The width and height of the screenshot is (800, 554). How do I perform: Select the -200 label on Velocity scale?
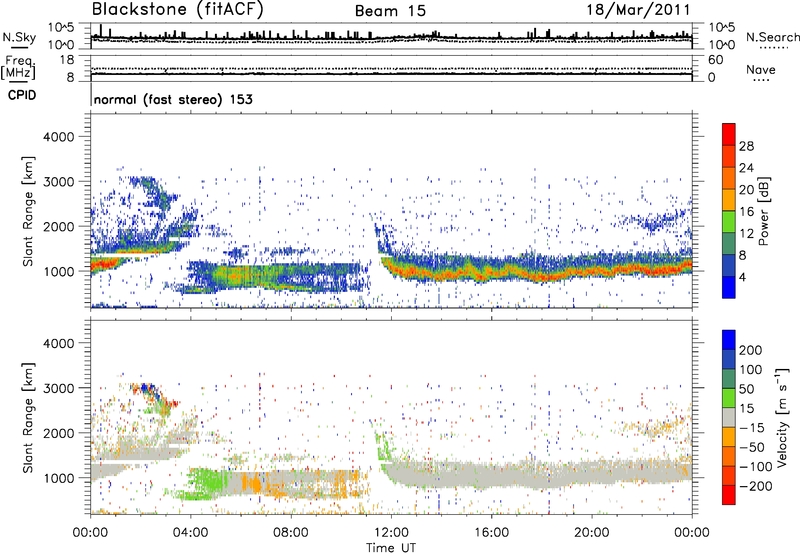pyautogui.click(x=756, y=486)
